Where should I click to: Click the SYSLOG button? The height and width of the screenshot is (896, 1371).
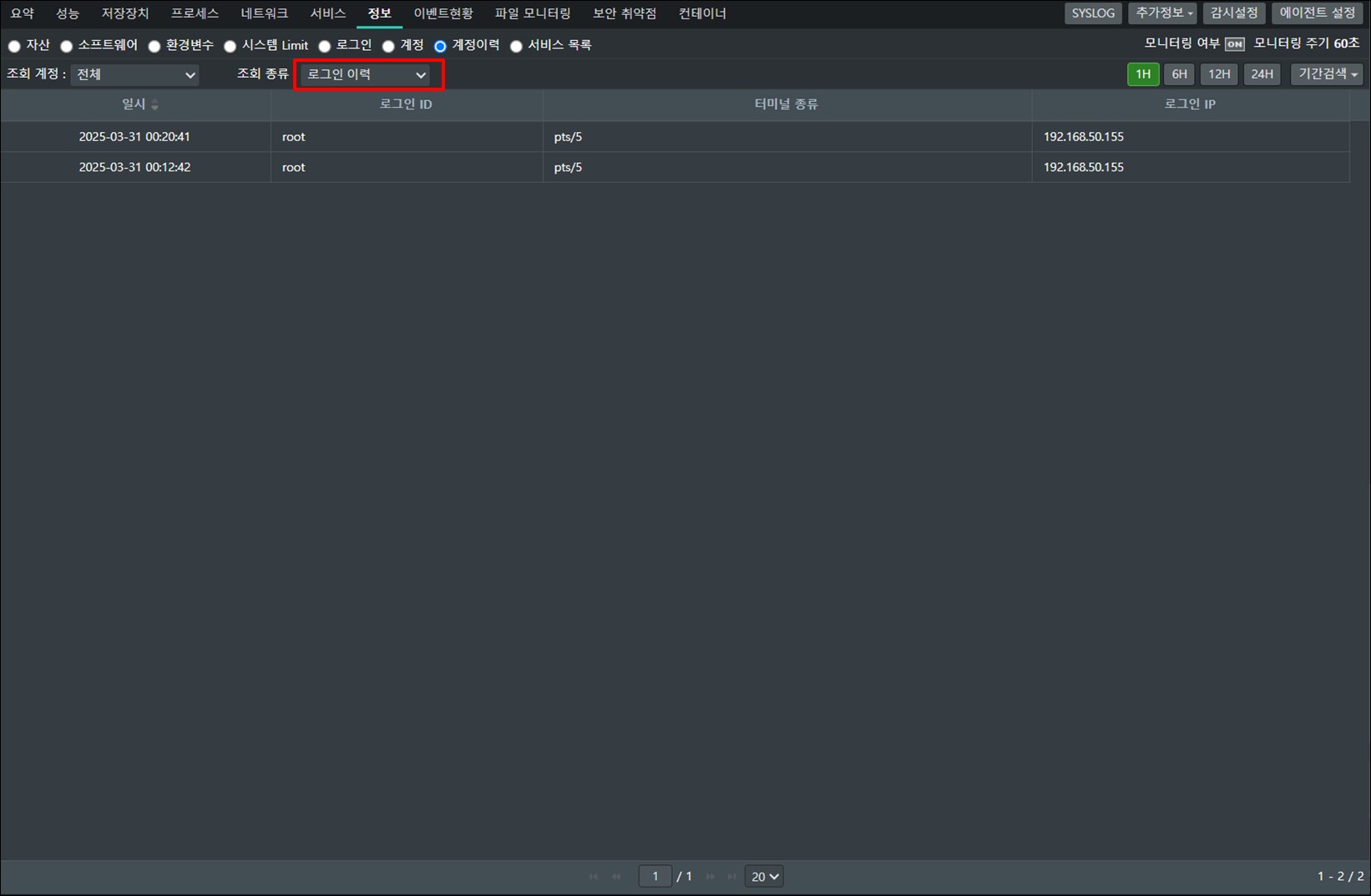click(x=1092, y=13)
